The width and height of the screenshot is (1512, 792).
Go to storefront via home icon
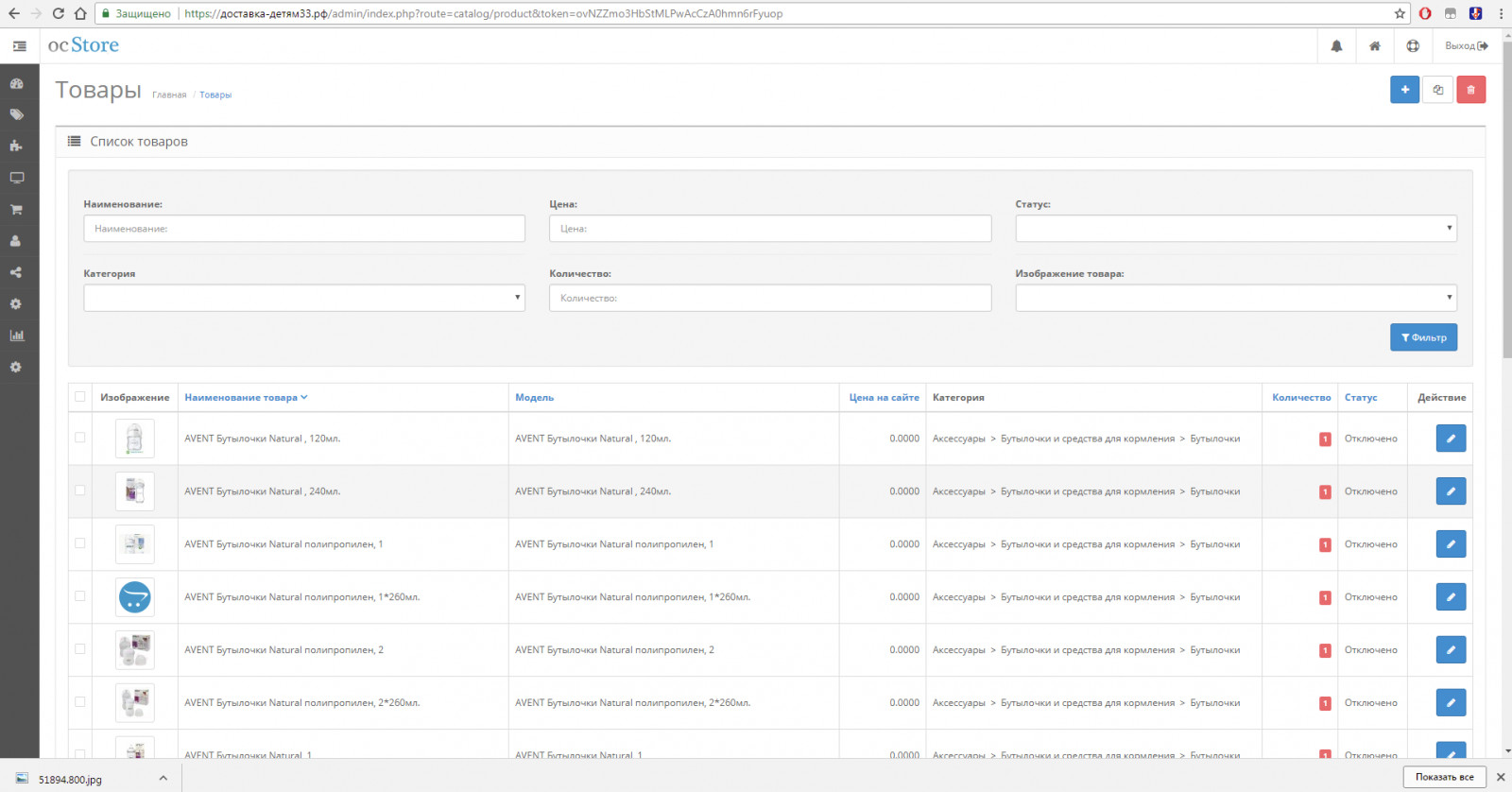click(1375, 45)
